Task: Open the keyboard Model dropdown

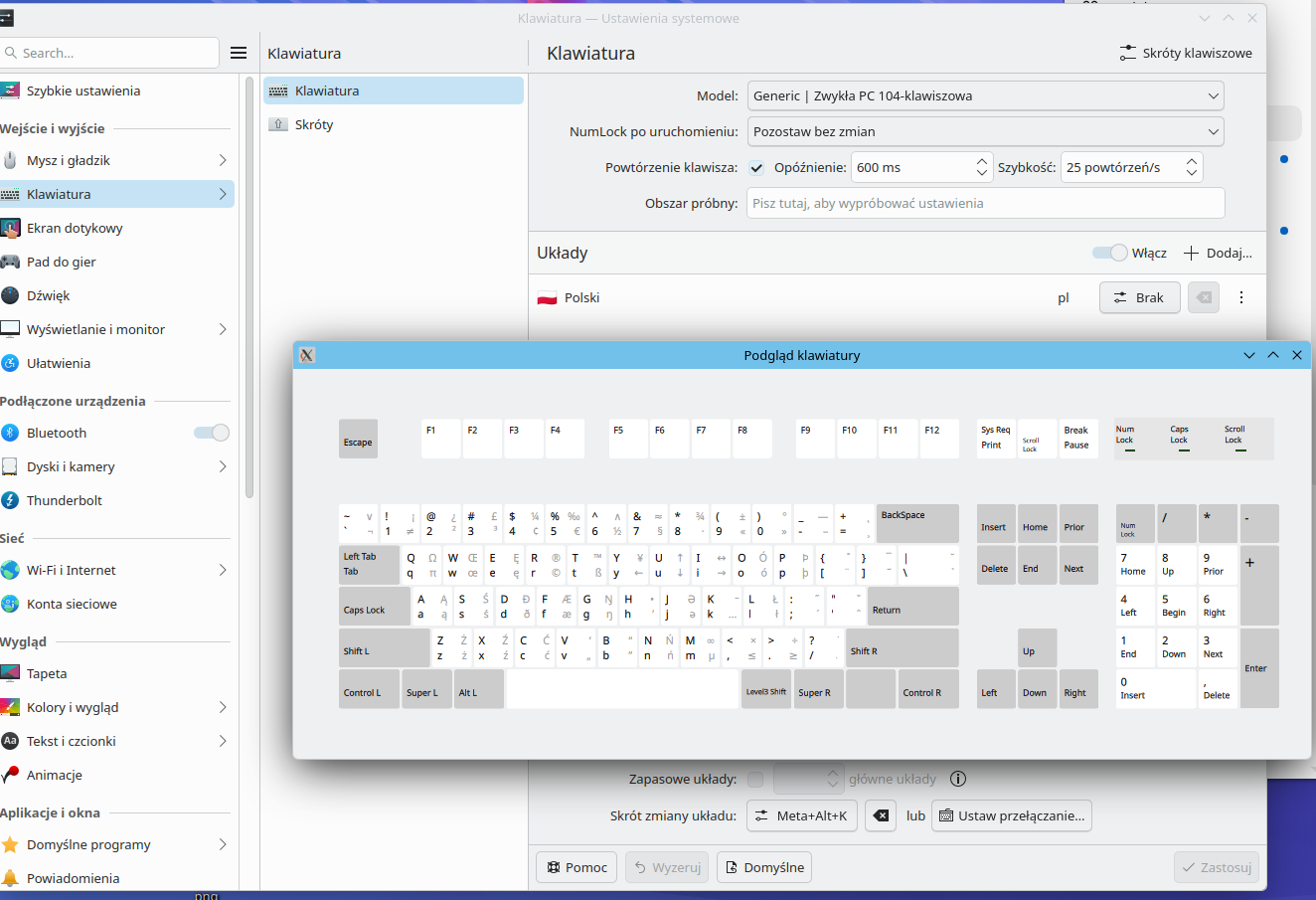Action: pyautogui.click(x=985, y=95)
